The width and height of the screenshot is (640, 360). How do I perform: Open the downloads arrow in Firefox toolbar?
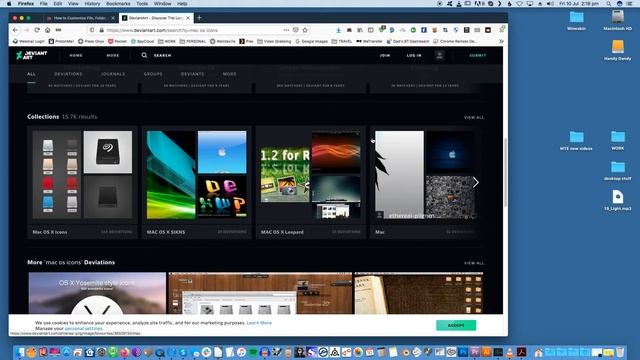point(338,30)
